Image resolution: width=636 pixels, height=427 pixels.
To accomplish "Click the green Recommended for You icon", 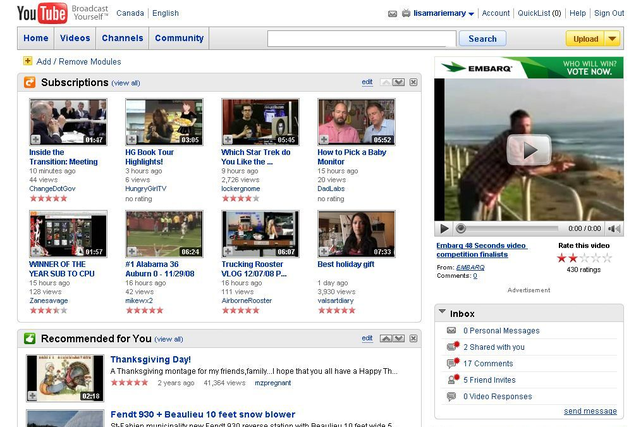I will click(x=30, y=339).
